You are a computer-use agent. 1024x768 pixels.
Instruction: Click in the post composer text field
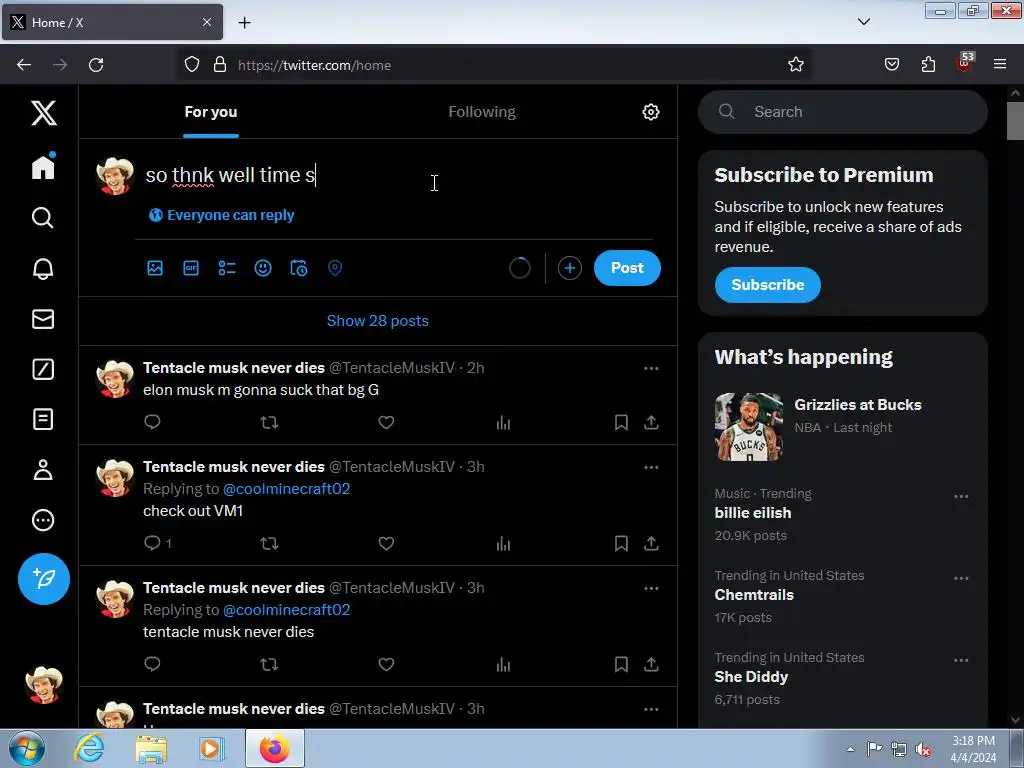click(398, 175)
